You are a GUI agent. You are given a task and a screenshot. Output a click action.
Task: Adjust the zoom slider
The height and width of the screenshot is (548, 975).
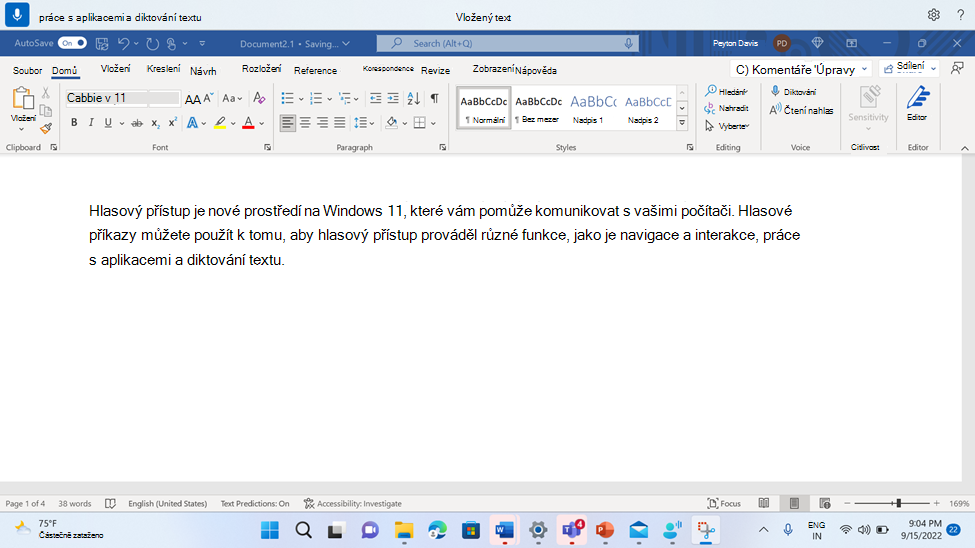click(898, 503)
